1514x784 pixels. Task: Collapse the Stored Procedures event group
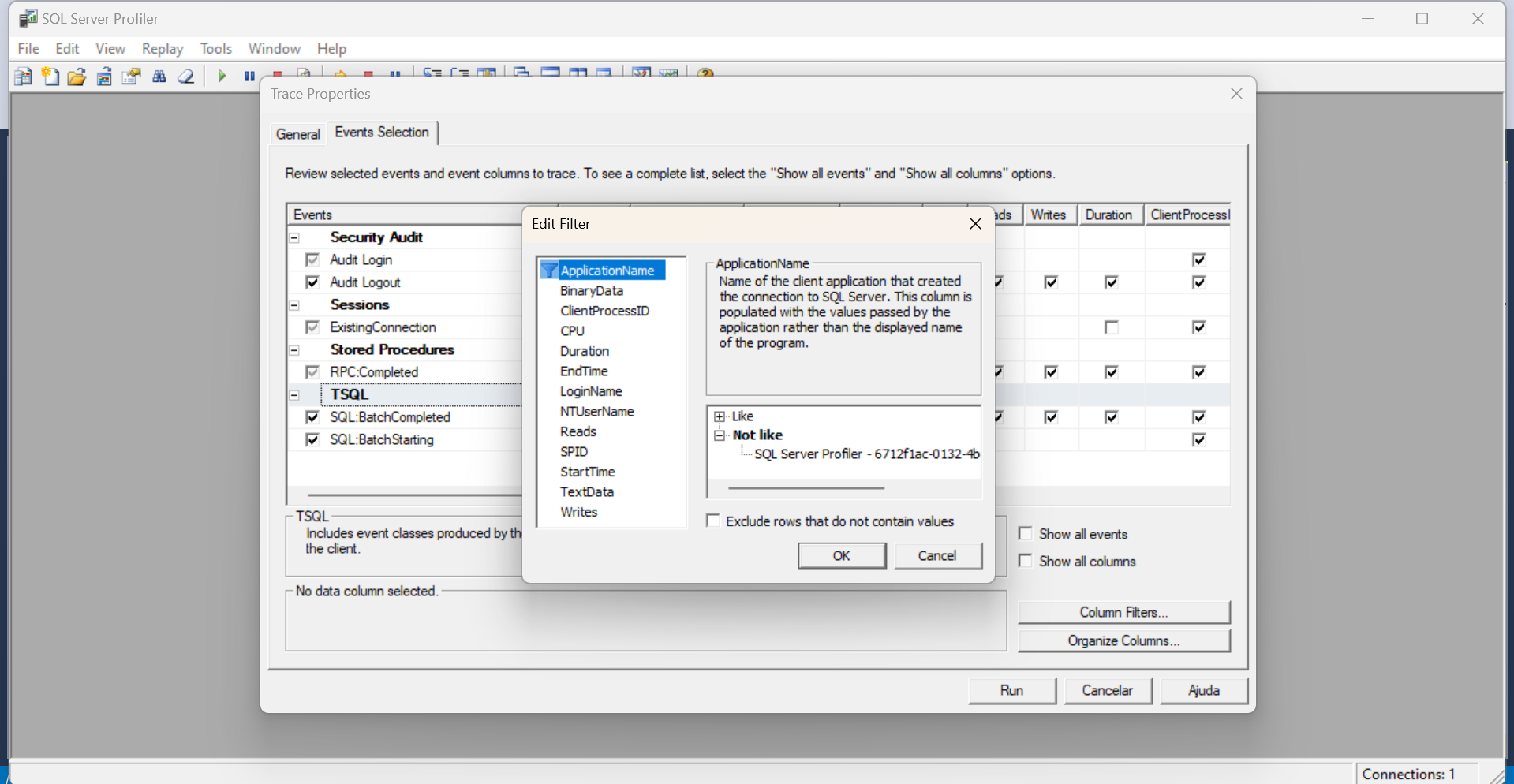coord(294,350)
